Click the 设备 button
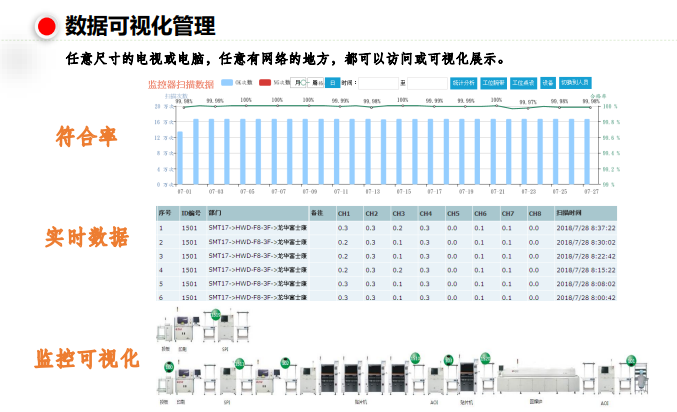The height and width of the screenshot is (412, 677). 548,83
